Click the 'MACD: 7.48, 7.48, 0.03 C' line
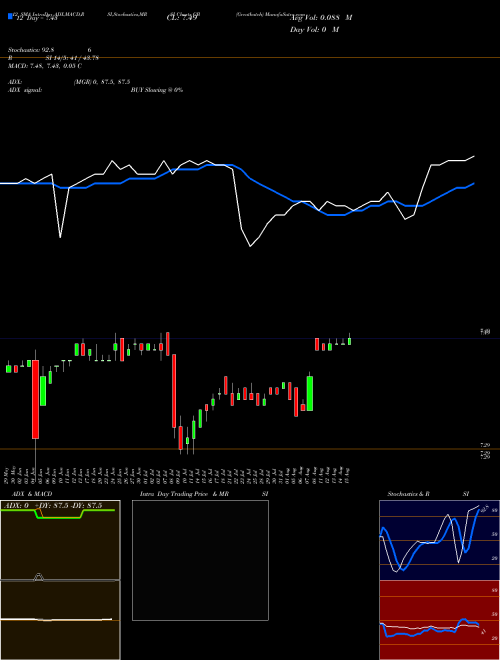This screenshot has width=500, height=660. [x=45, y=66]
